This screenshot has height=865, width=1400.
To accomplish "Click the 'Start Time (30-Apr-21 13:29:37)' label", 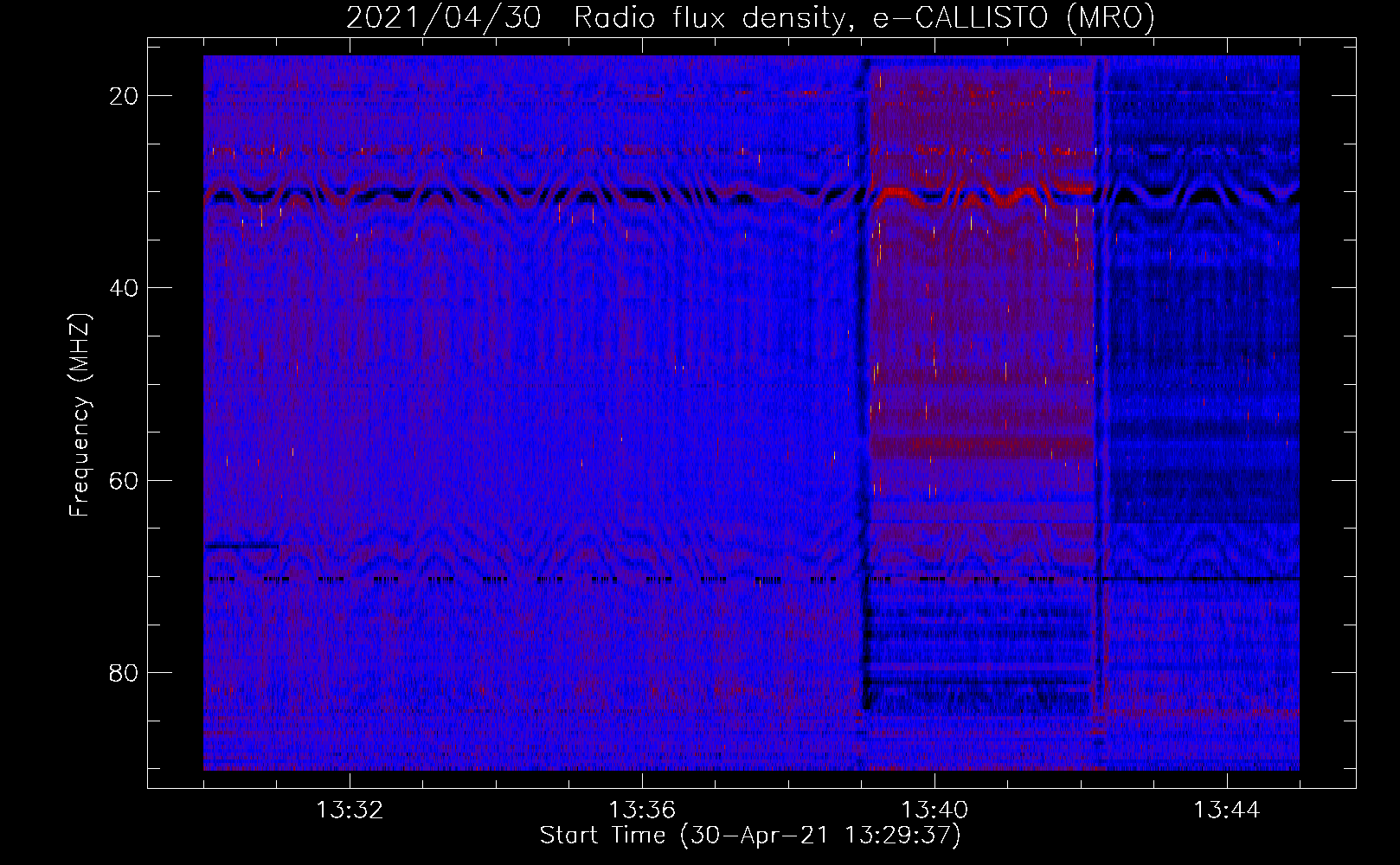I will click(x=750, y=836).
